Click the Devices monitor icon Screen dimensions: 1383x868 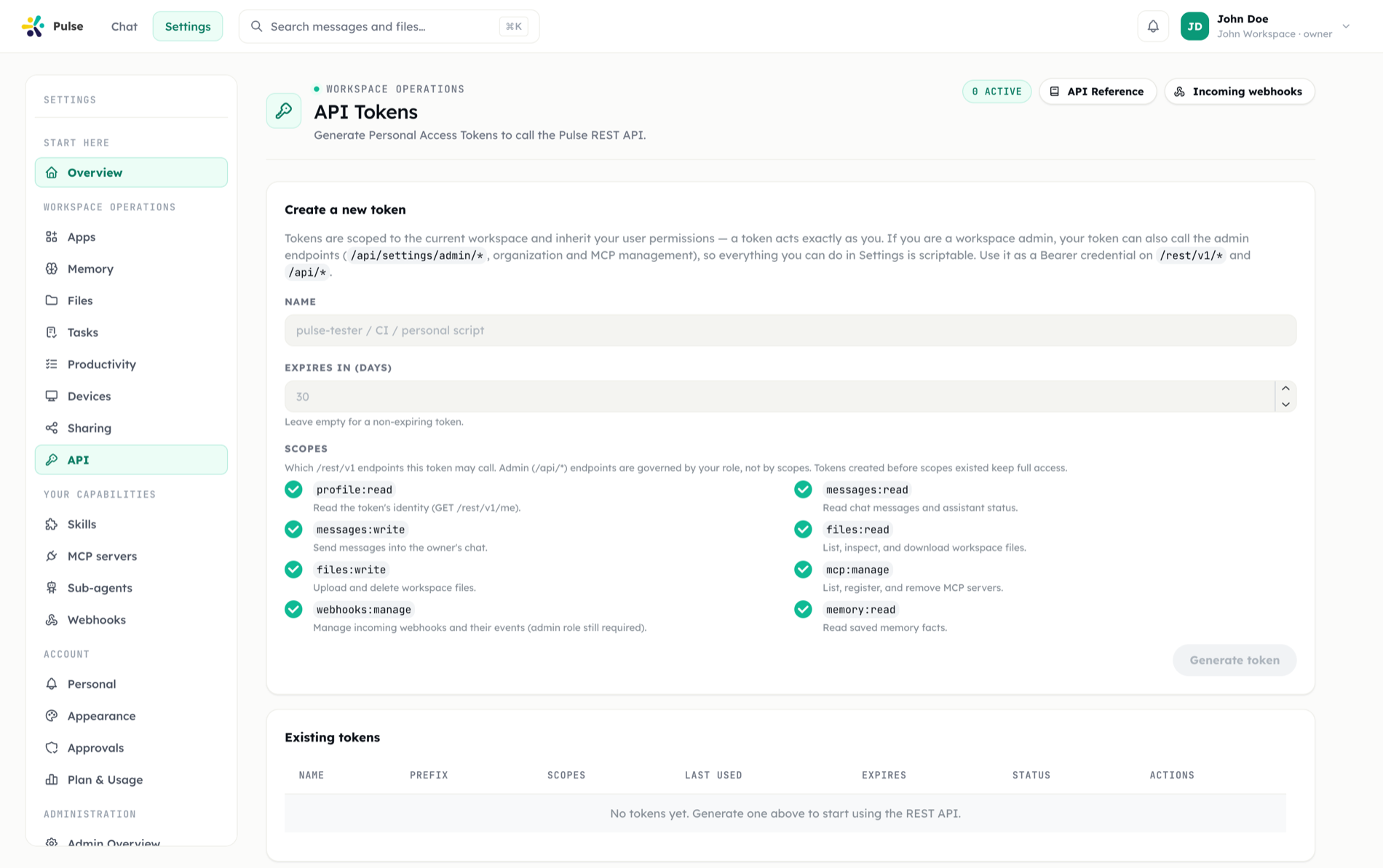coord(52,396)
